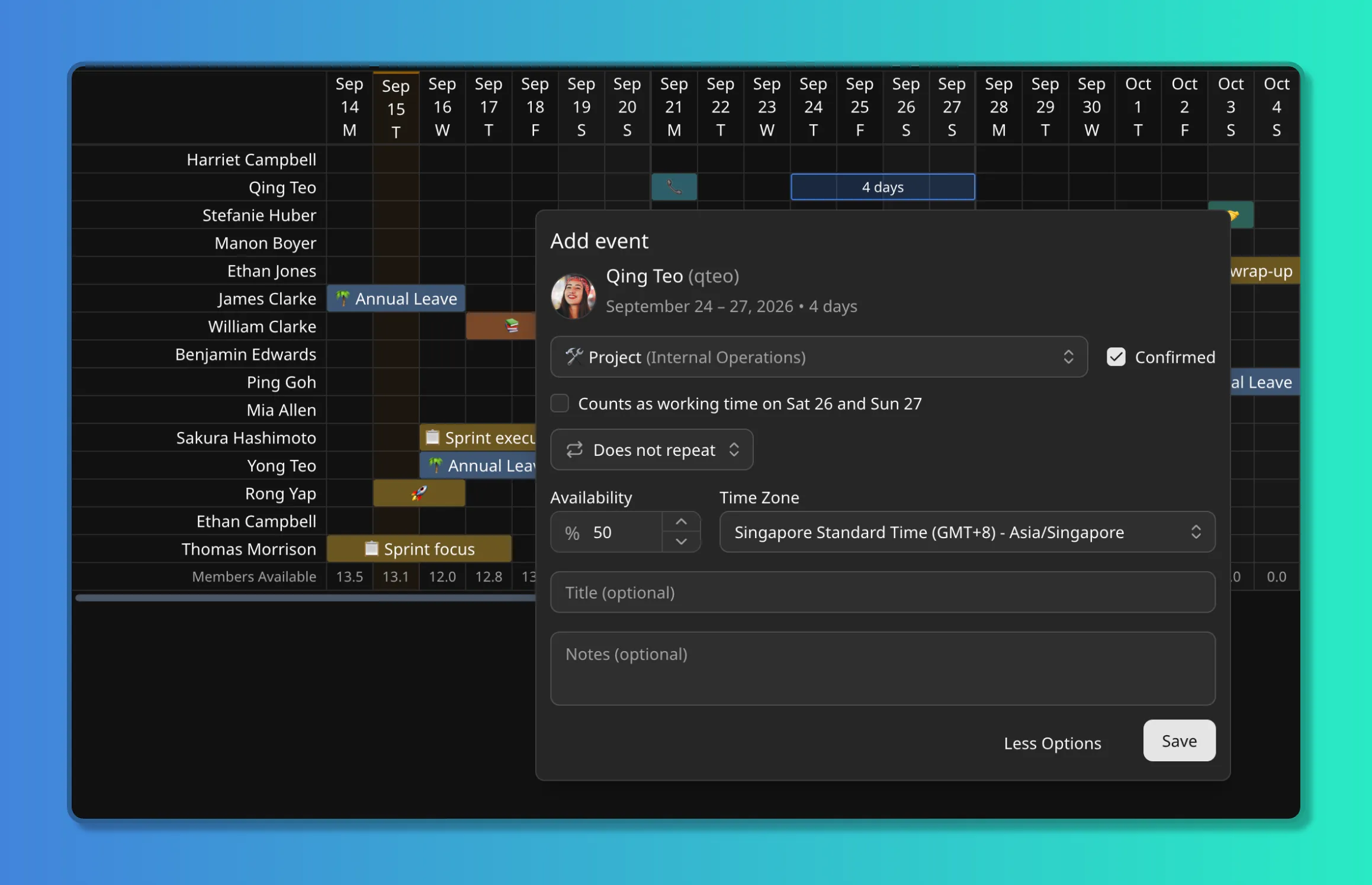Click the Mia Allen row name
This screenshot has height=885, width=1372.
coord(281,410)
